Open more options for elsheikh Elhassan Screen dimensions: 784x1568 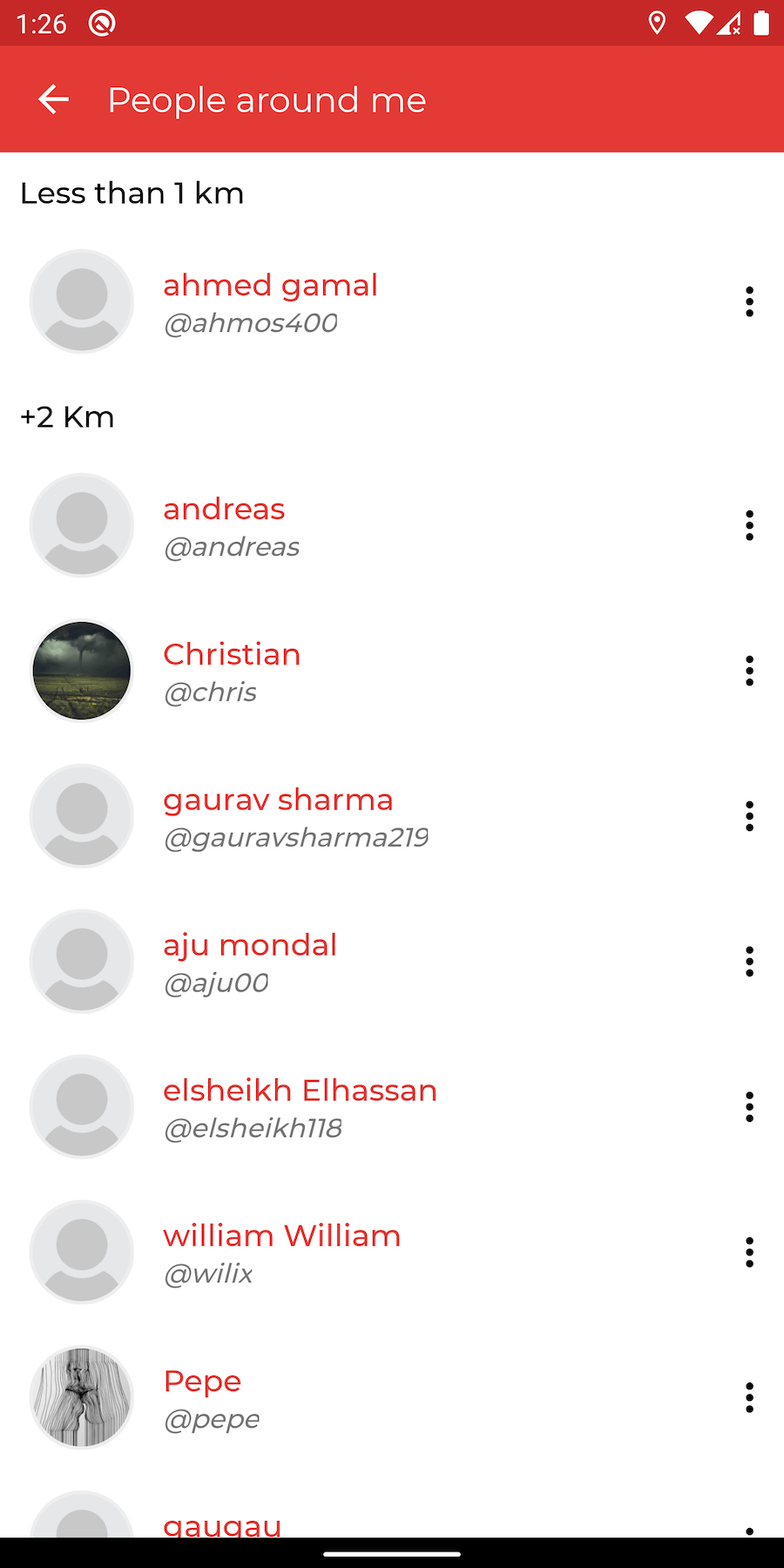click(x=749, y=1107)
